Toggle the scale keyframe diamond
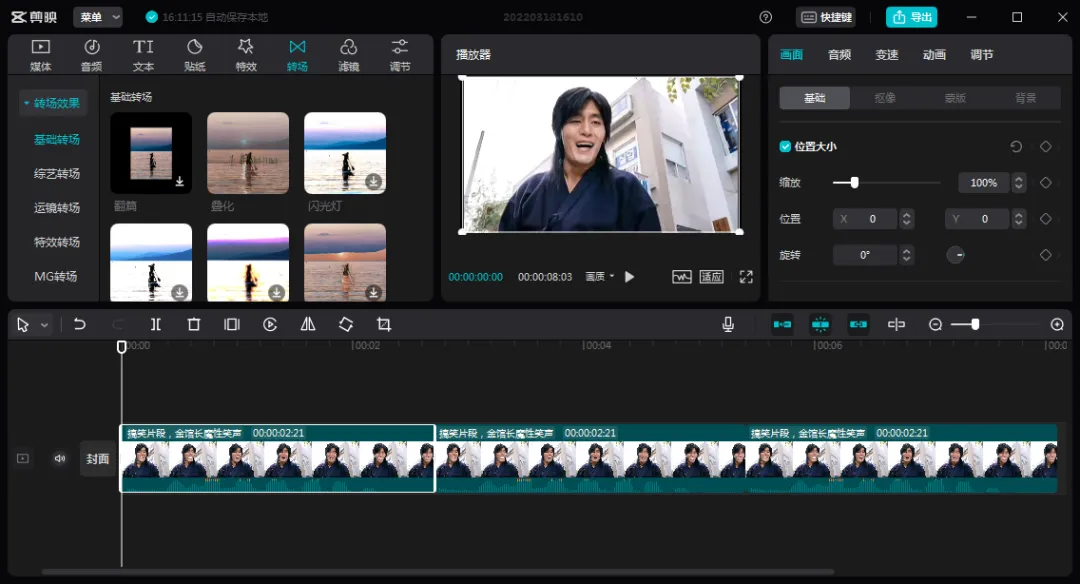The height and width of the screenshot is (584, 1080). (1046, 182)
